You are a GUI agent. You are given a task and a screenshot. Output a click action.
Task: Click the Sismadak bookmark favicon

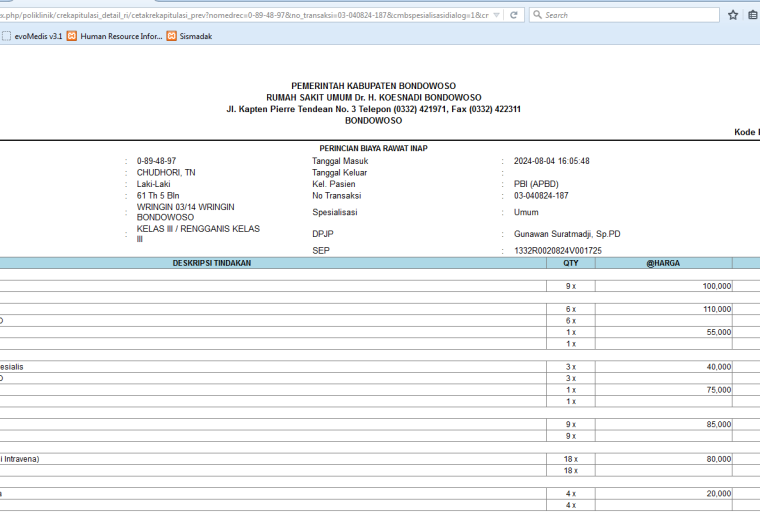click(172, 36)
